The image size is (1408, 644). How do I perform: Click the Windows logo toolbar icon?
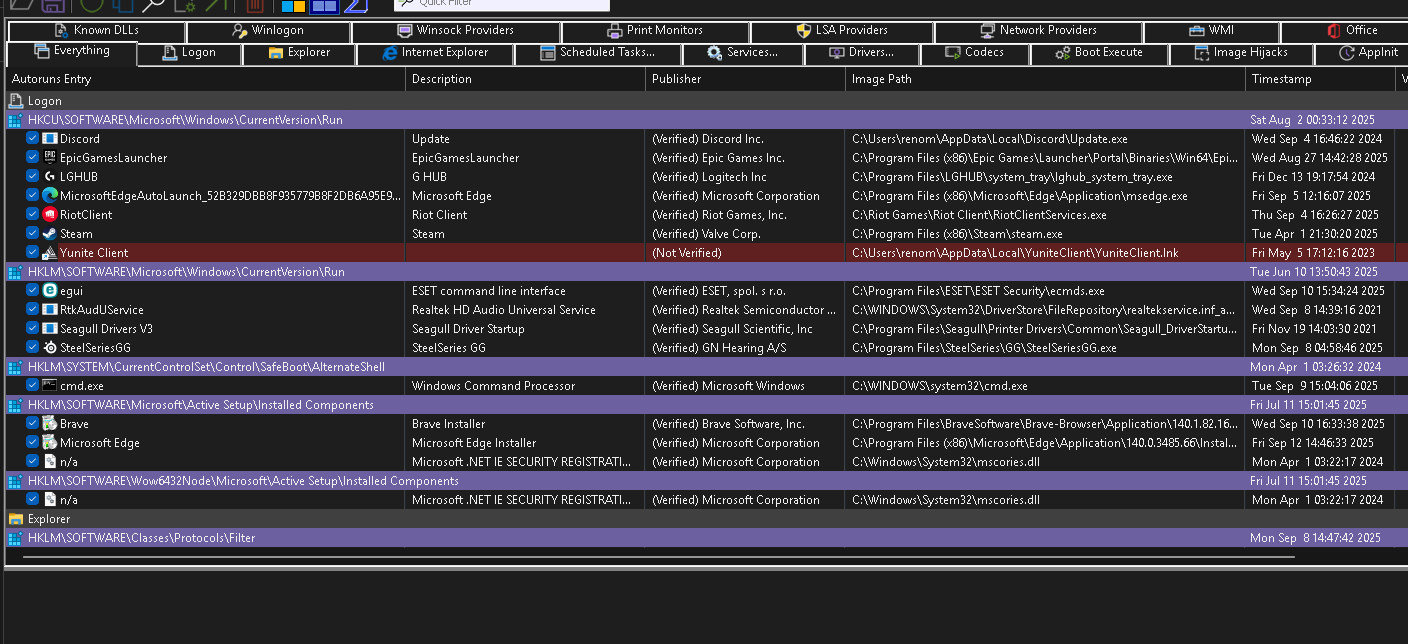tap(293, 6)
